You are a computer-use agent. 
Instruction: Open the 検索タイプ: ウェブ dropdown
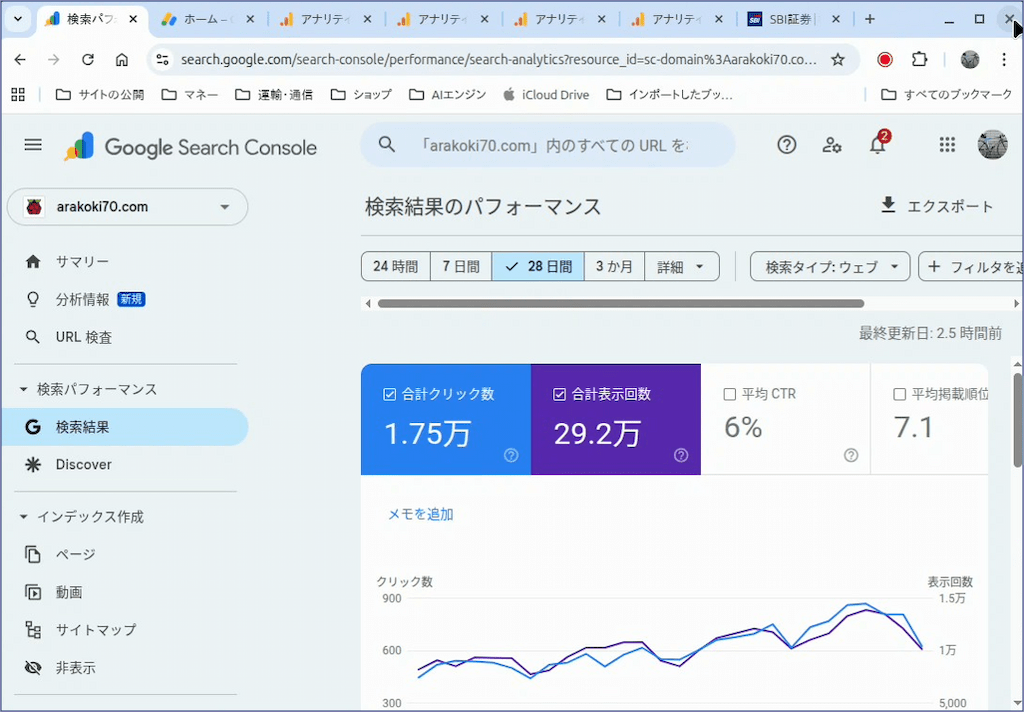coord(830,267)
